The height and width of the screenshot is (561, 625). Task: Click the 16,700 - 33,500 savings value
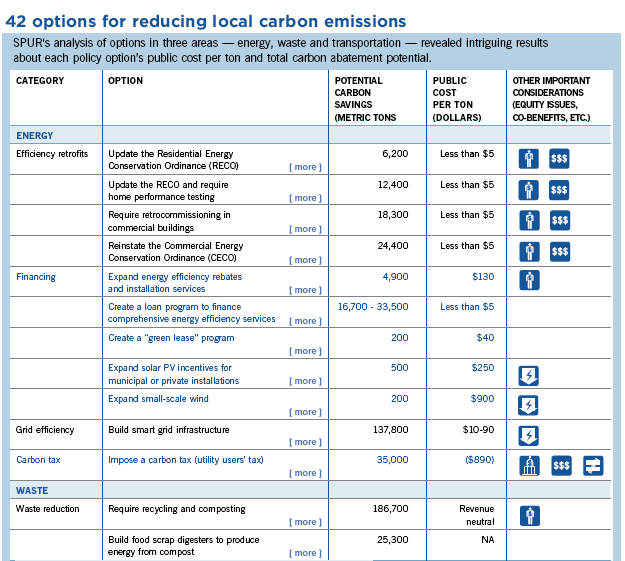pyautogui.click(x=373, y=307)
